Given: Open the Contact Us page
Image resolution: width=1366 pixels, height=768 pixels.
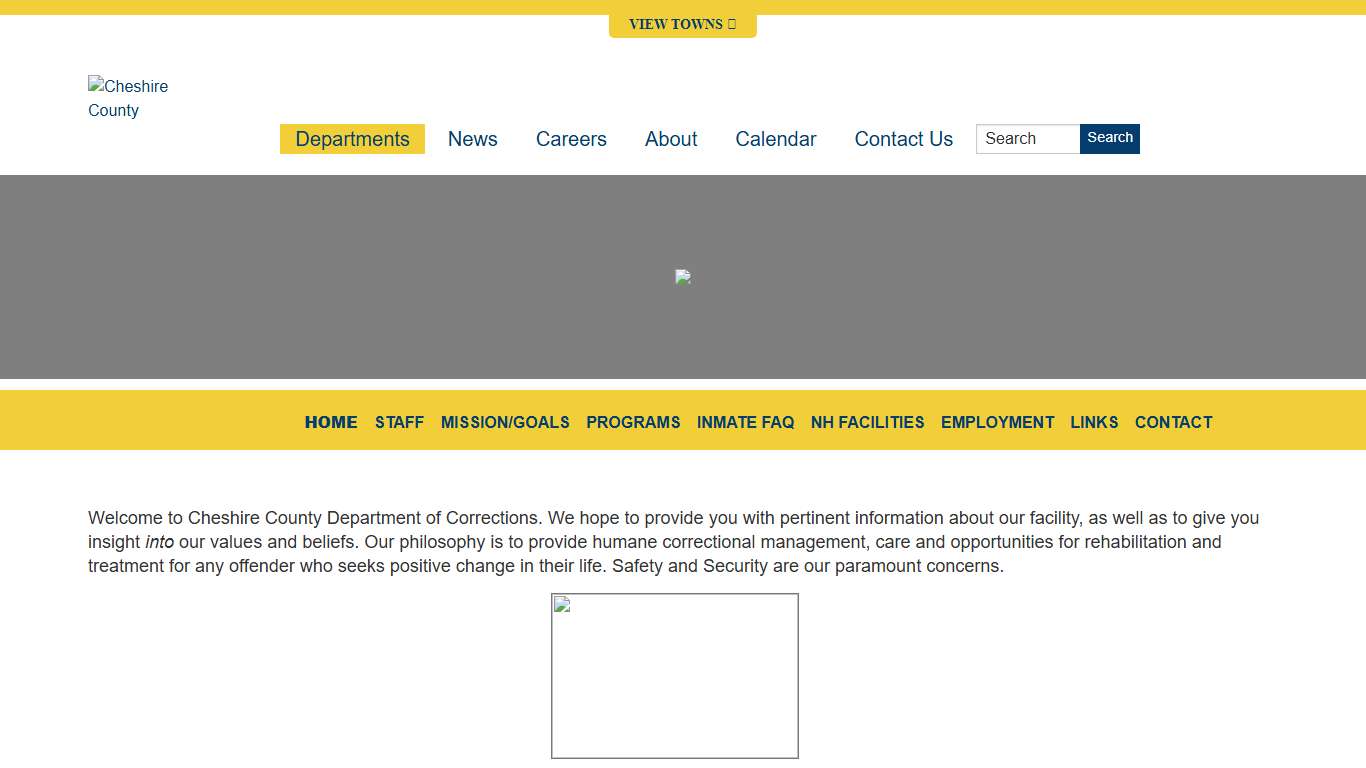Looking at the screenshot, I should click(903, 139).
